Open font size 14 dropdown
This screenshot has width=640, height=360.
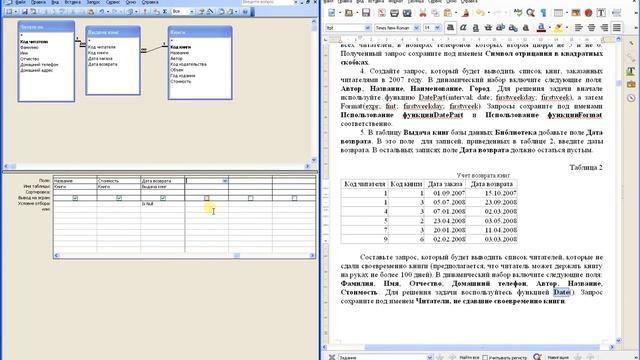click(438, 28)
